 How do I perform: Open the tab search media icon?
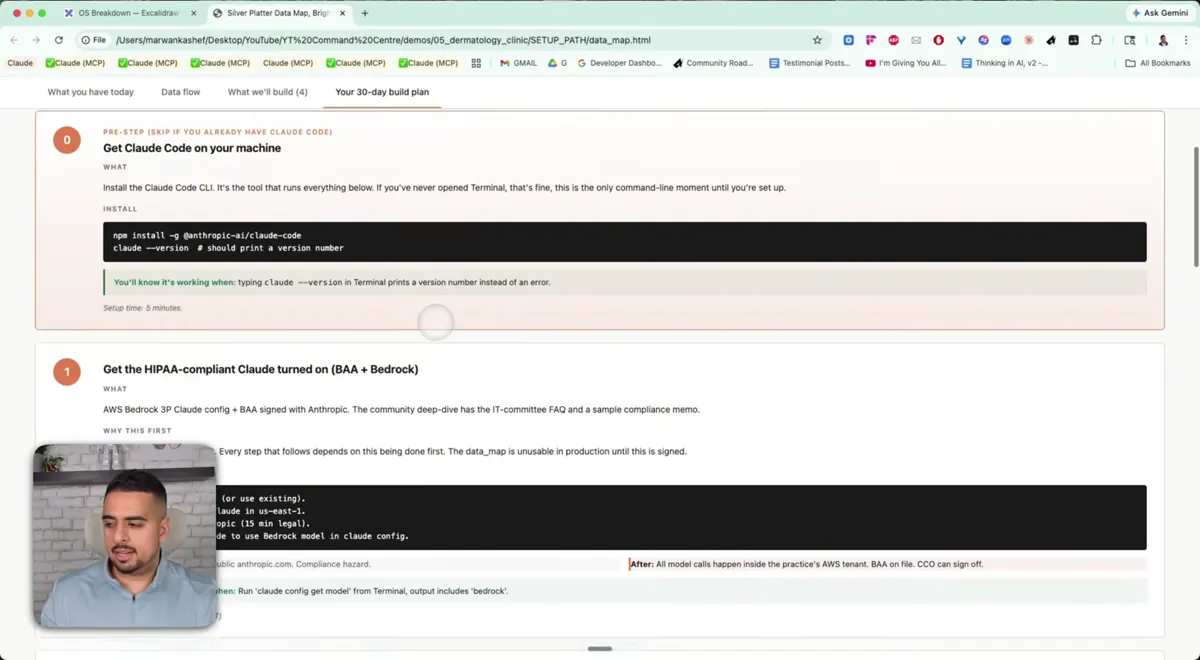pos(1130,40)
